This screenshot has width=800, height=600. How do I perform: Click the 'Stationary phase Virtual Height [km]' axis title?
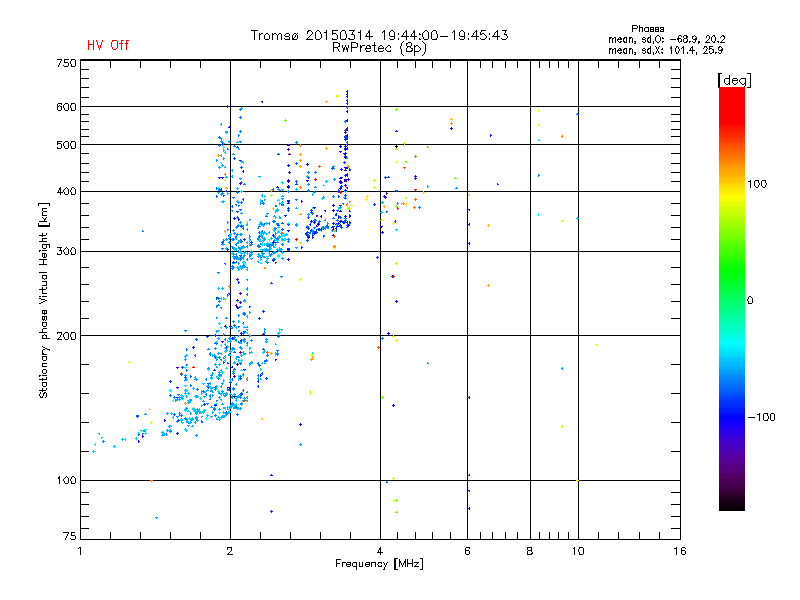[44, 300]
